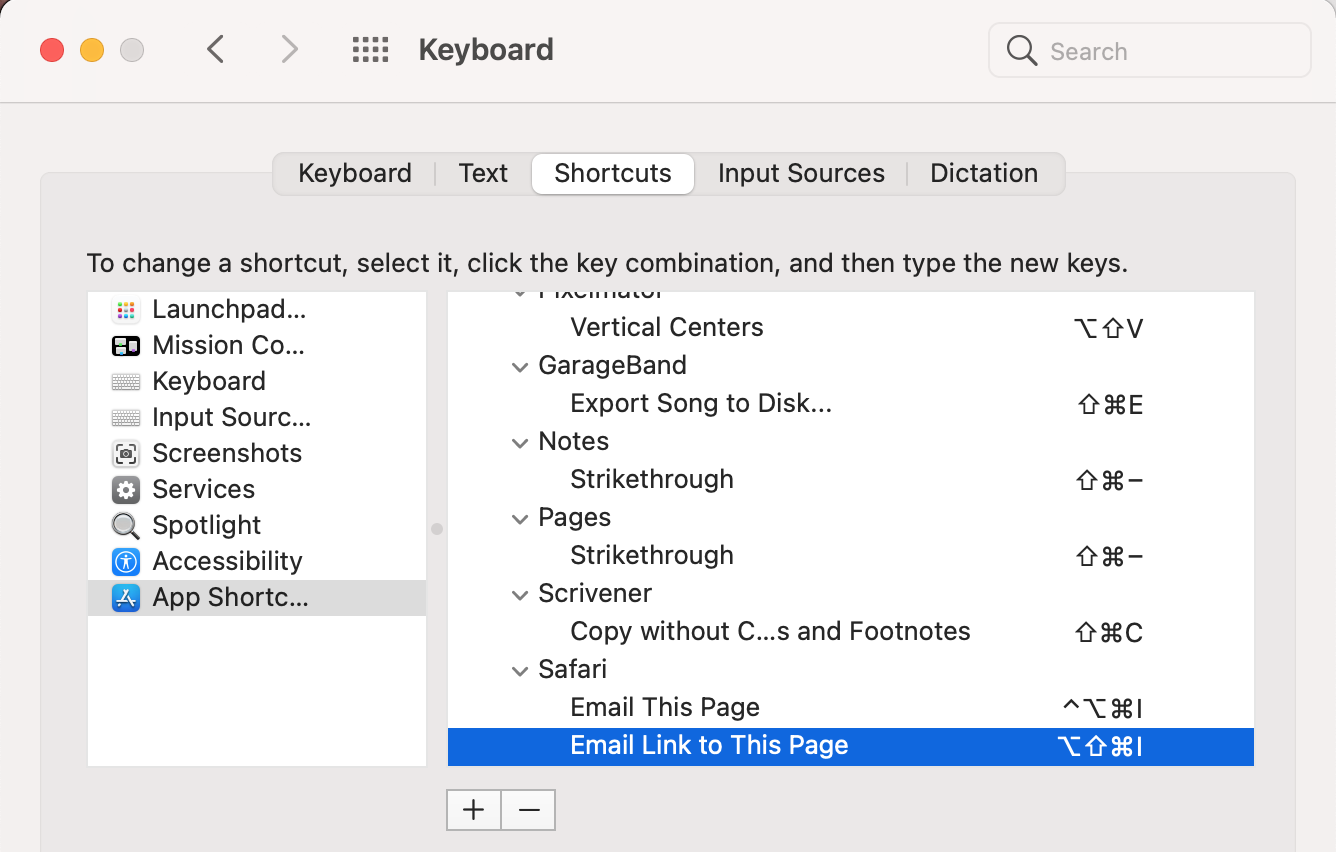Click the App Shortcuts icon
Screen dimensions: 1336x852
coord(126,598)
